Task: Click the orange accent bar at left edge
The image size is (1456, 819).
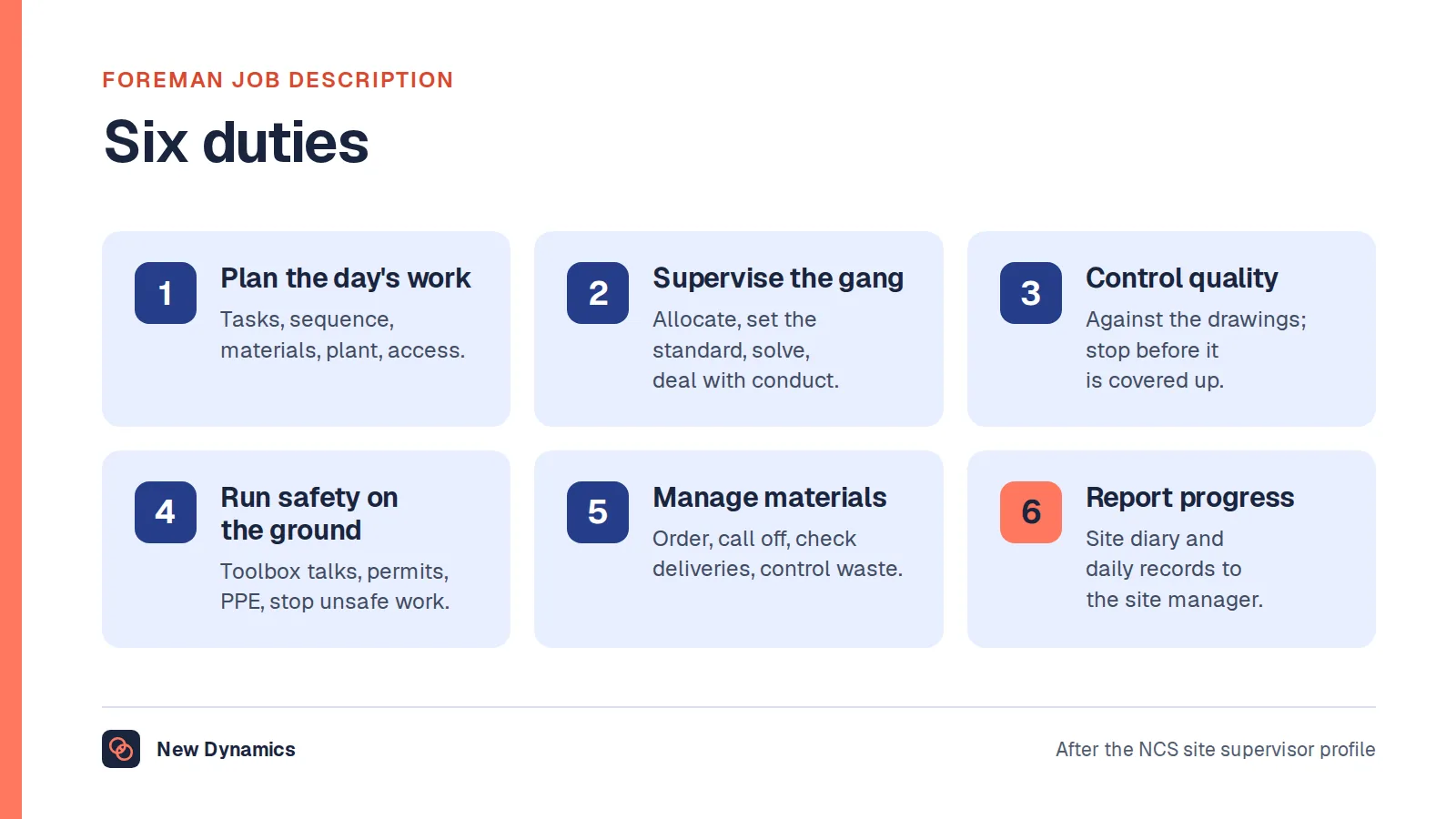Action: (11, 409)
